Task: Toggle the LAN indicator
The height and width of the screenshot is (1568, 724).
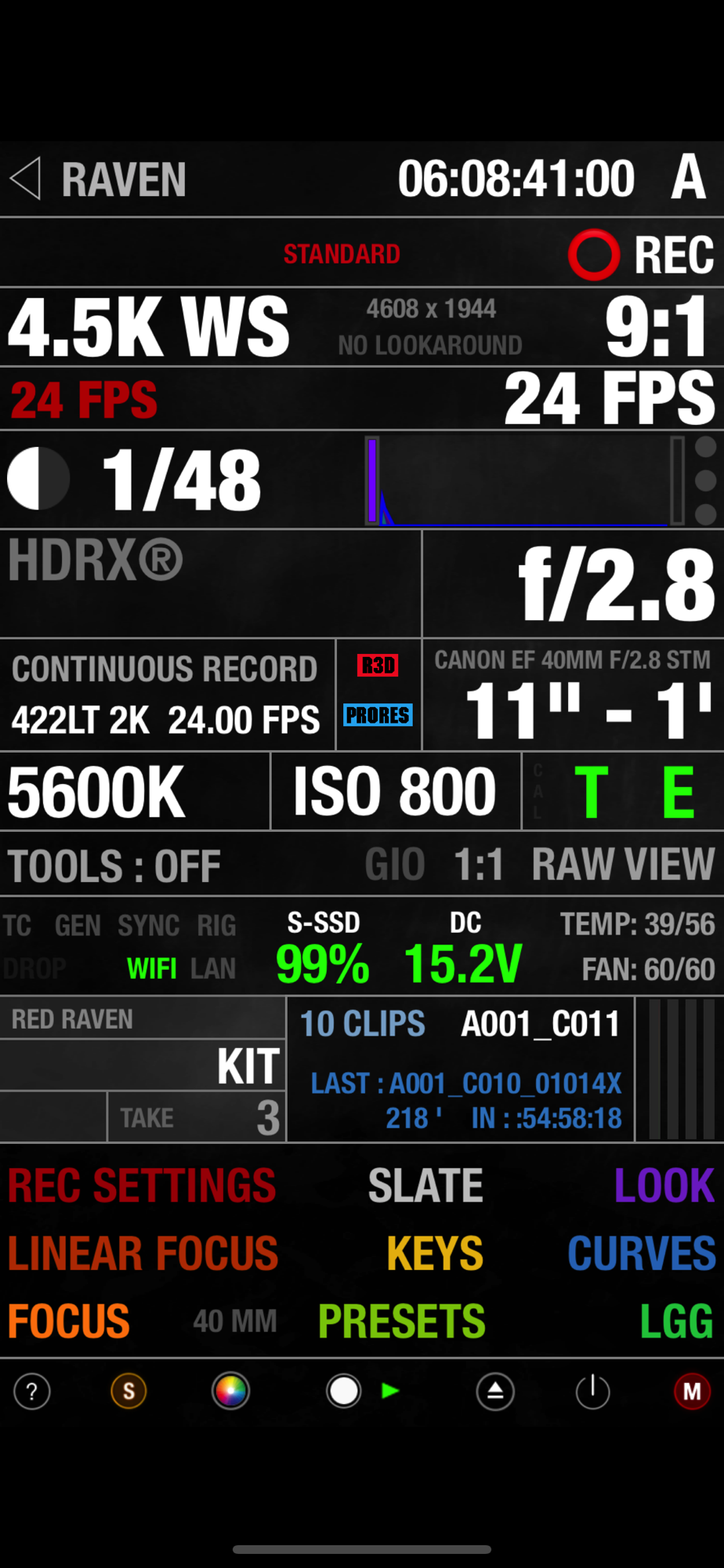Action: pyautogui.click(x=213, y=969)
